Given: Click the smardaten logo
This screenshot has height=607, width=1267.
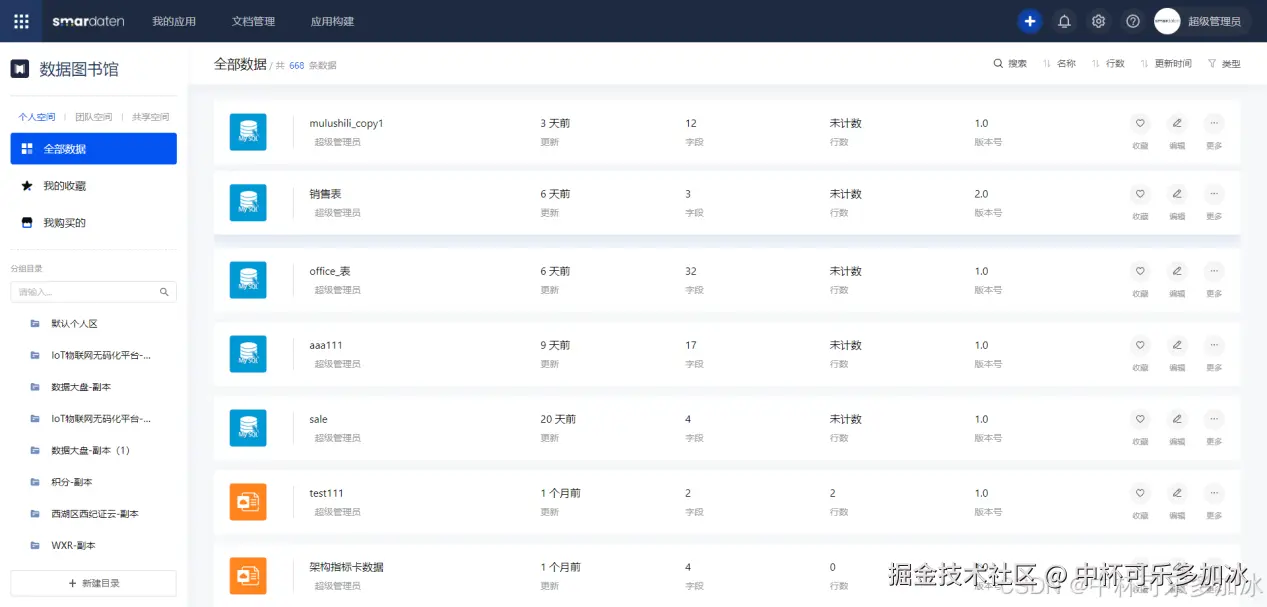Looking at the screenshot, I should coord(88,21).
